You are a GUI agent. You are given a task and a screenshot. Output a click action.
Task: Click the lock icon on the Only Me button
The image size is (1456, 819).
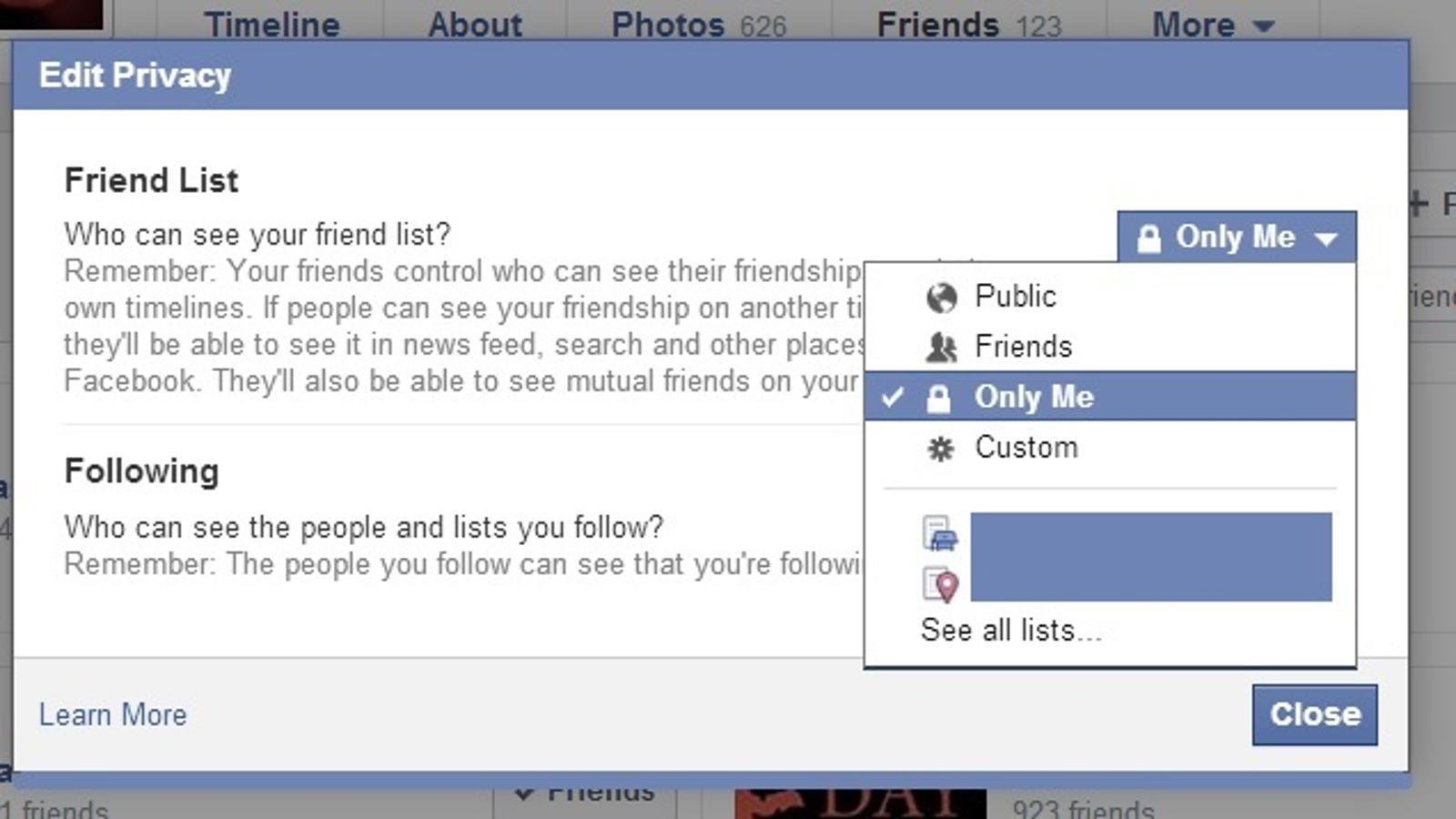pyautogui.click(x=1149, y=238)
